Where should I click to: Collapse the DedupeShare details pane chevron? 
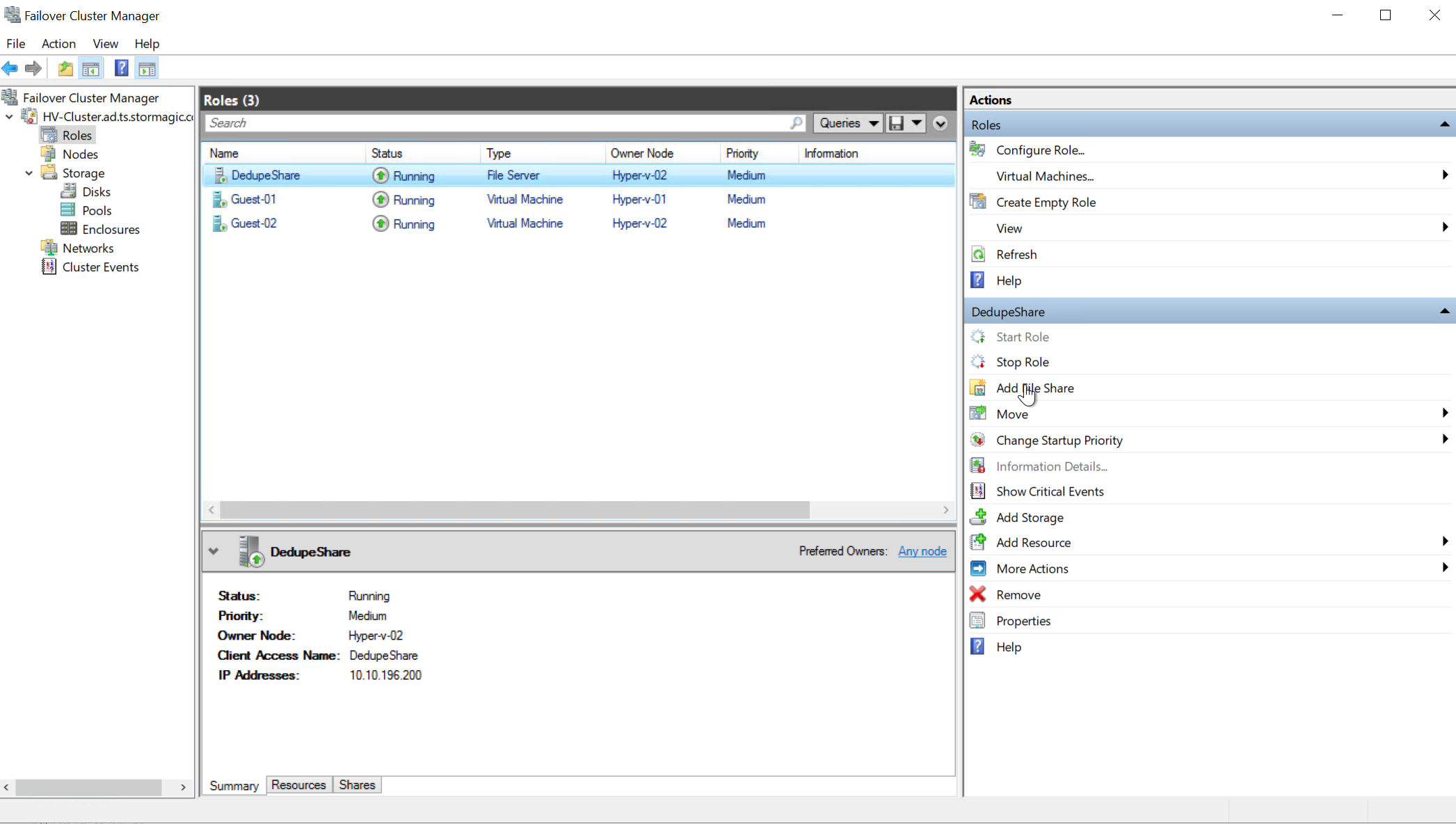click(x=214, y=551)
